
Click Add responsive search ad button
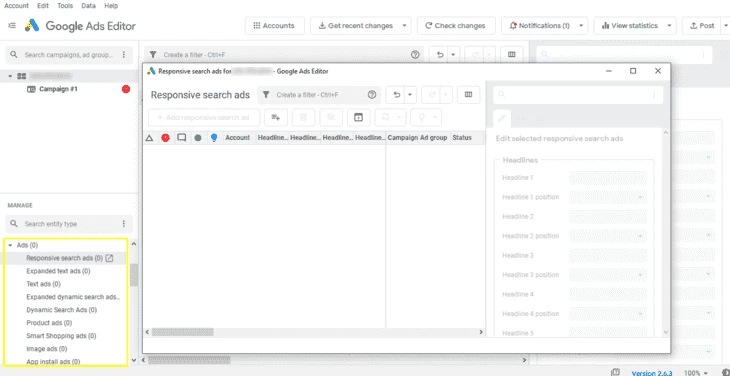pyautogui.click(x=204, y=118)
